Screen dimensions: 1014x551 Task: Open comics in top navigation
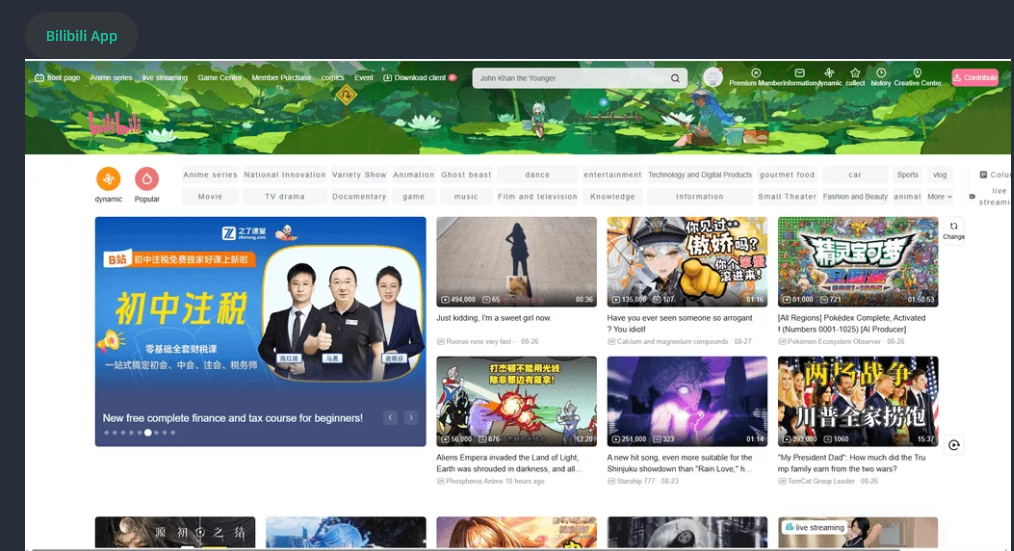tap(332, 78)
